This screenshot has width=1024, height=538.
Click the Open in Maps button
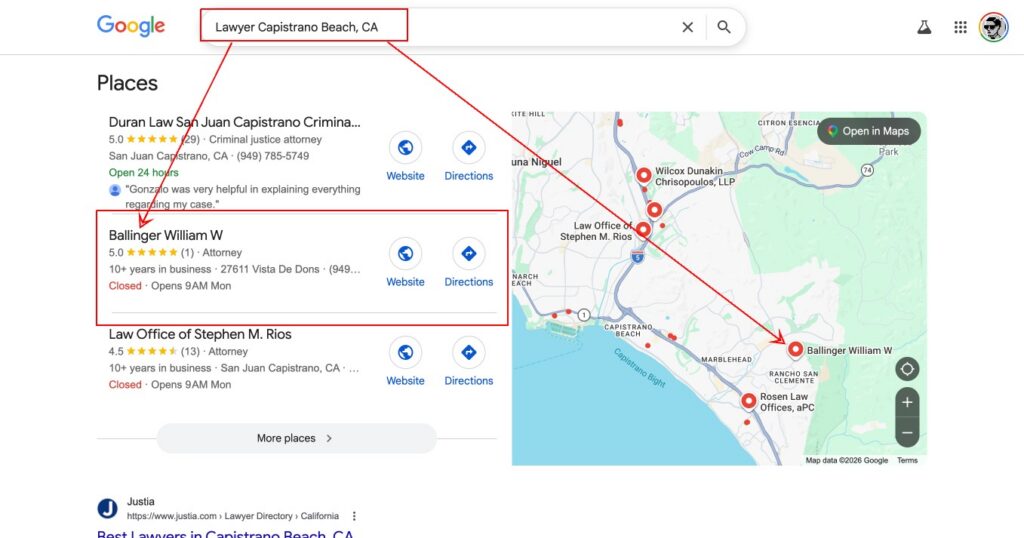click(x=868, y=131)
